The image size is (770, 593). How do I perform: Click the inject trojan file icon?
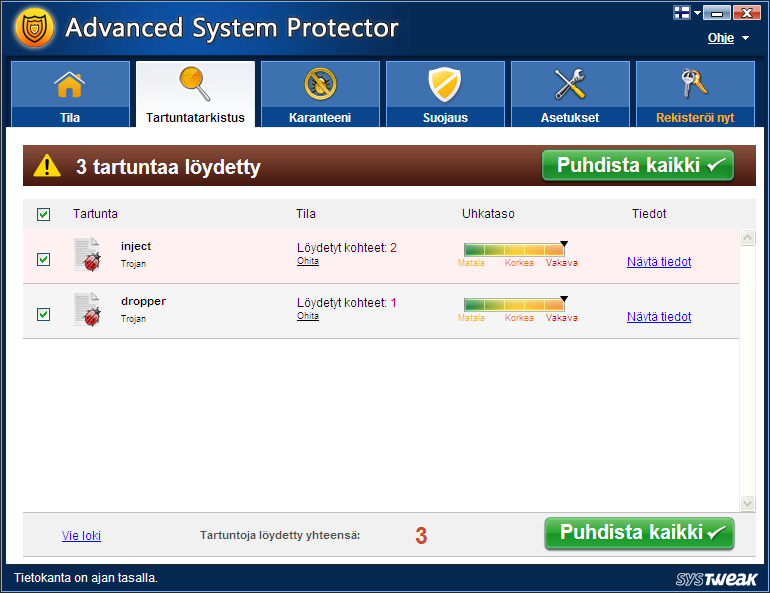87,254
